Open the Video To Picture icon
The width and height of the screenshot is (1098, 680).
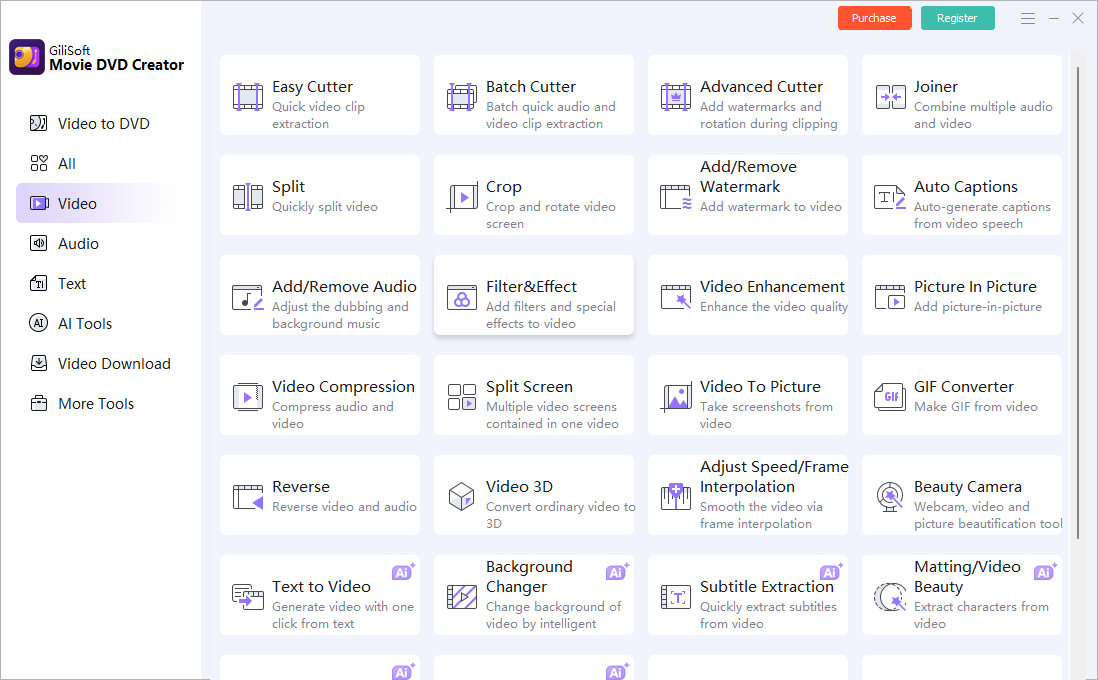(x=676, y=397)
